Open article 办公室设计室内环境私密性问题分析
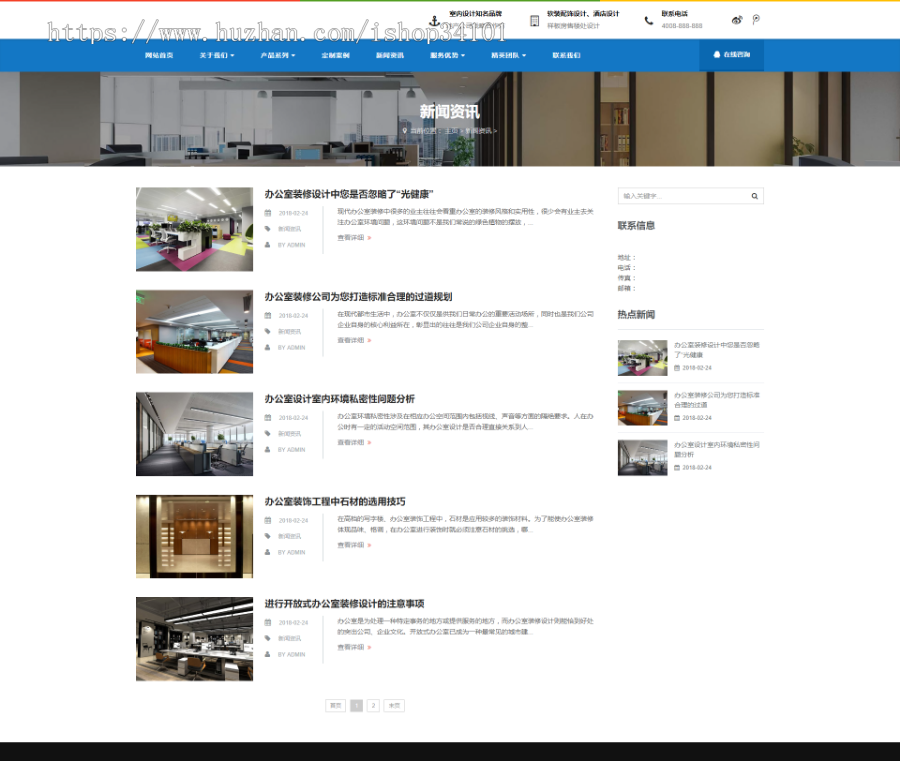 (x=339, y=399)
